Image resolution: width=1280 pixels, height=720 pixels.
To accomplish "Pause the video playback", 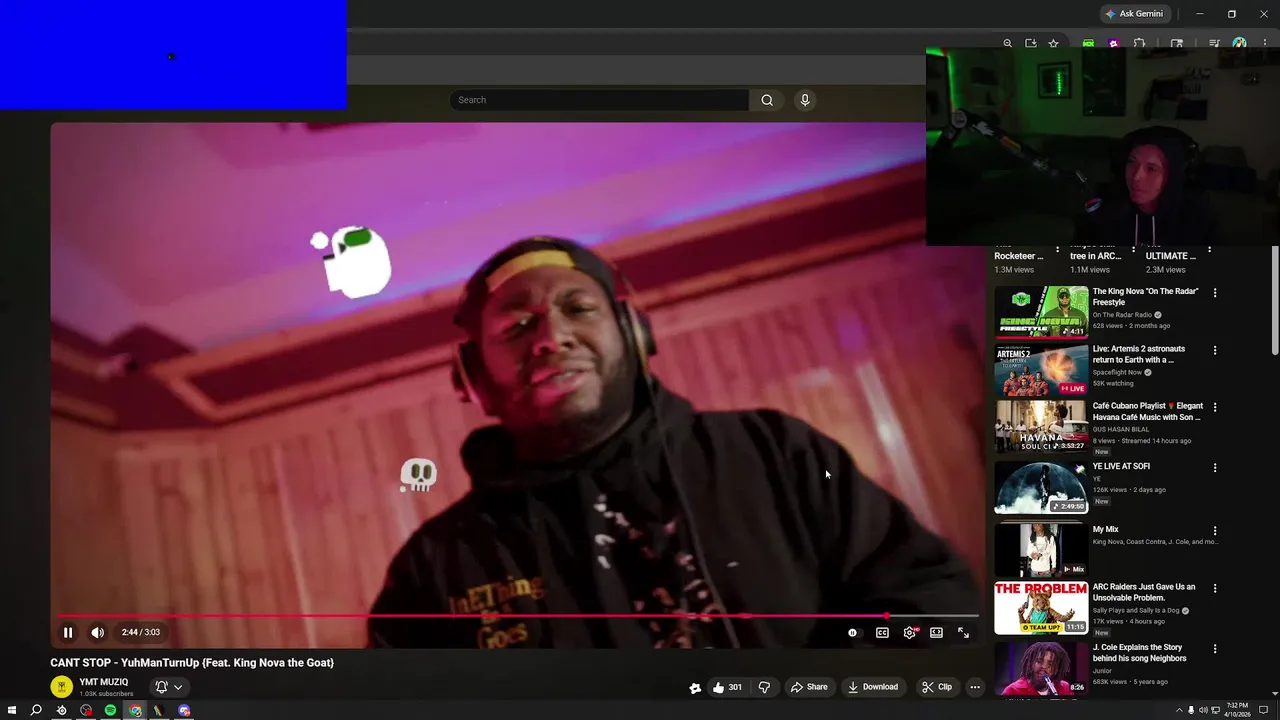I will coord(68,632).
